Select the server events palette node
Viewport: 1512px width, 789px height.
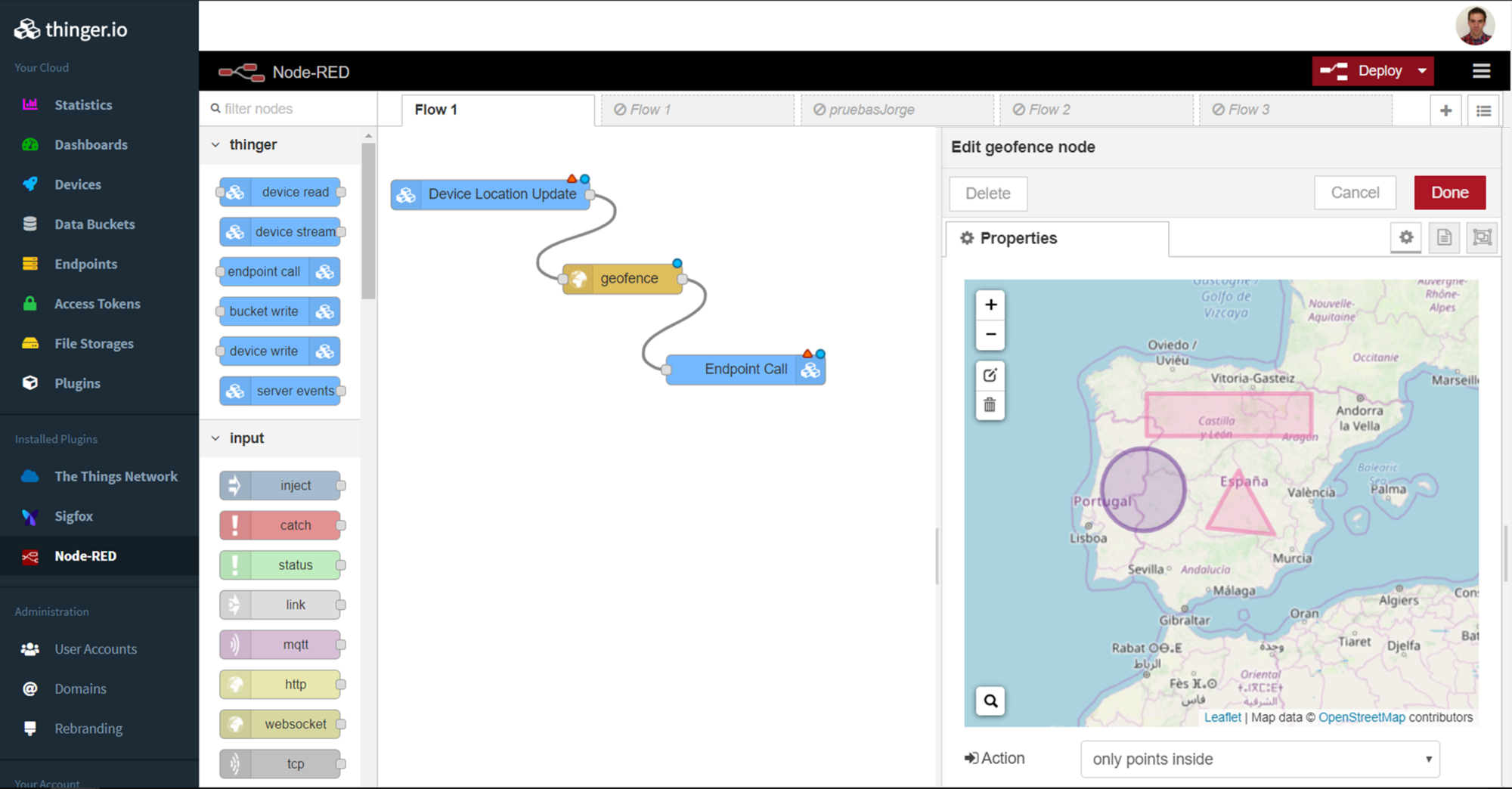point(280,391)
